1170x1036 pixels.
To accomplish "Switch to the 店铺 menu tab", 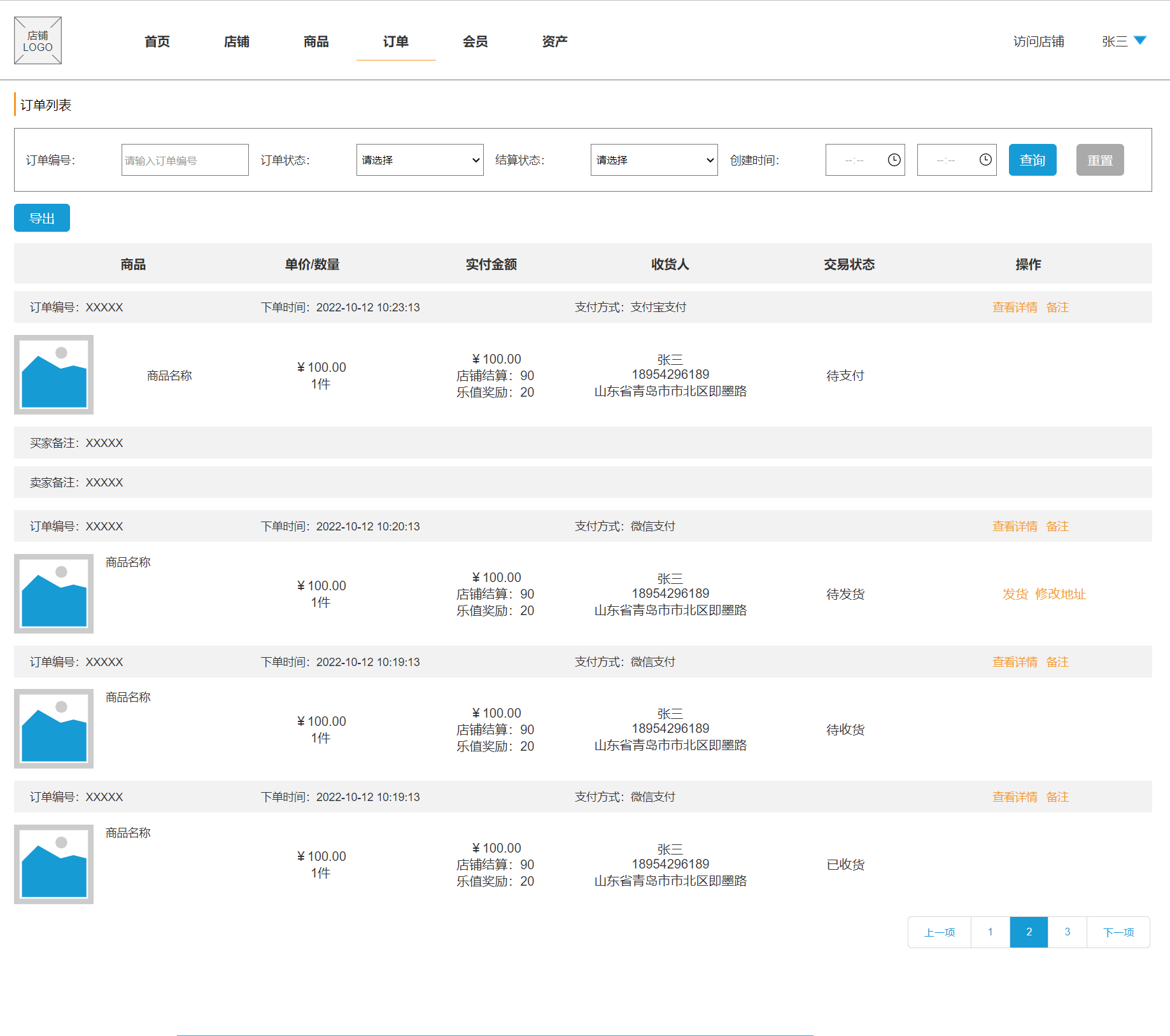I will [x=237, y=41].
